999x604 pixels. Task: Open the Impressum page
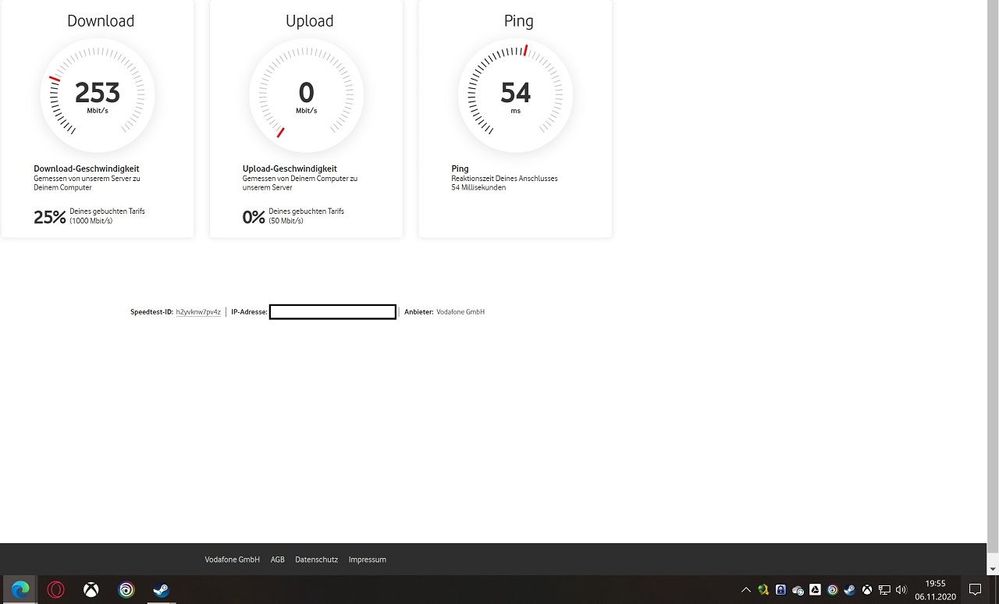point(366,559)
